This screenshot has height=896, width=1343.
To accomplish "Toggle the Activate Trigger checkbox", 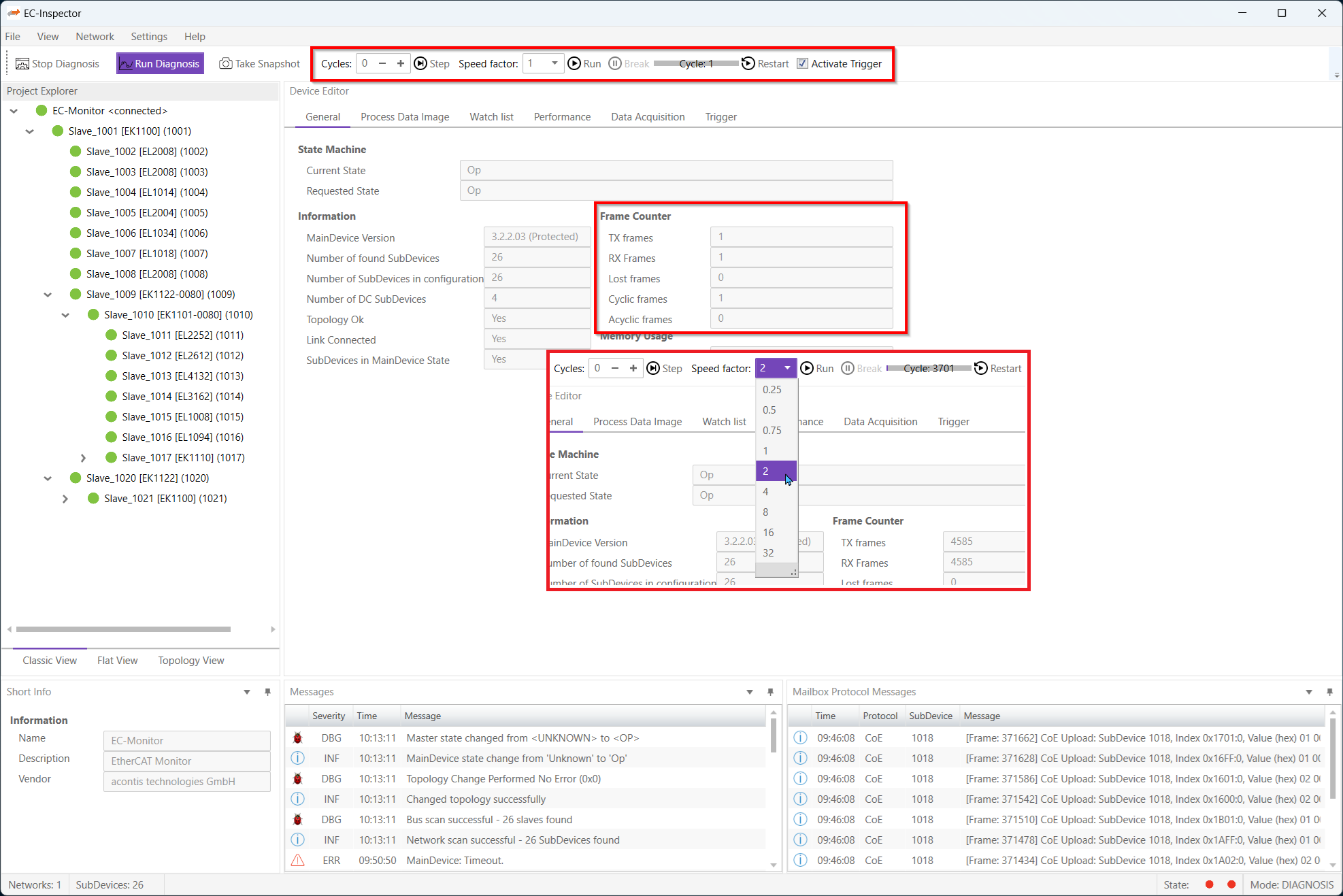I will click(x=802, y=63).
